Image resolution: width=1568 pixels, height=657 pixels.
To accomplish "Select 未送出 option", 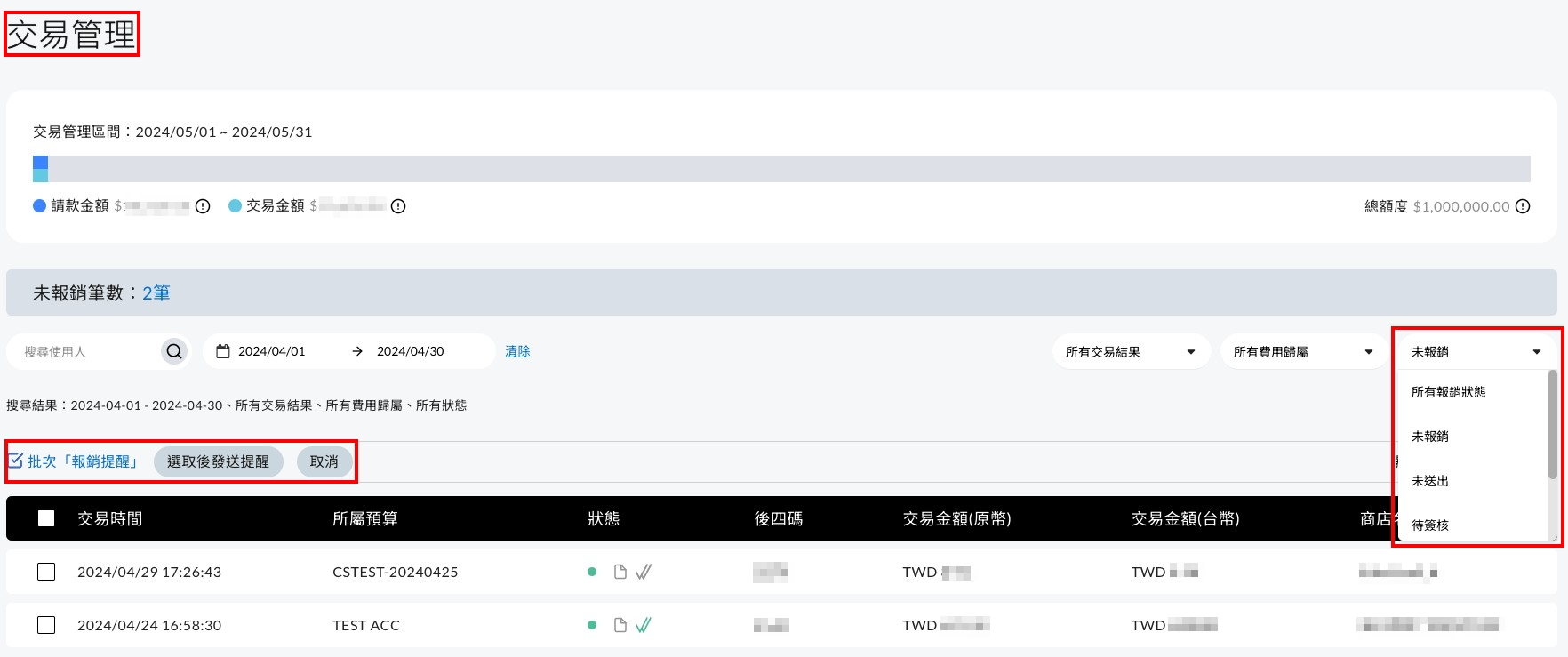I will tap(1429, 481).
